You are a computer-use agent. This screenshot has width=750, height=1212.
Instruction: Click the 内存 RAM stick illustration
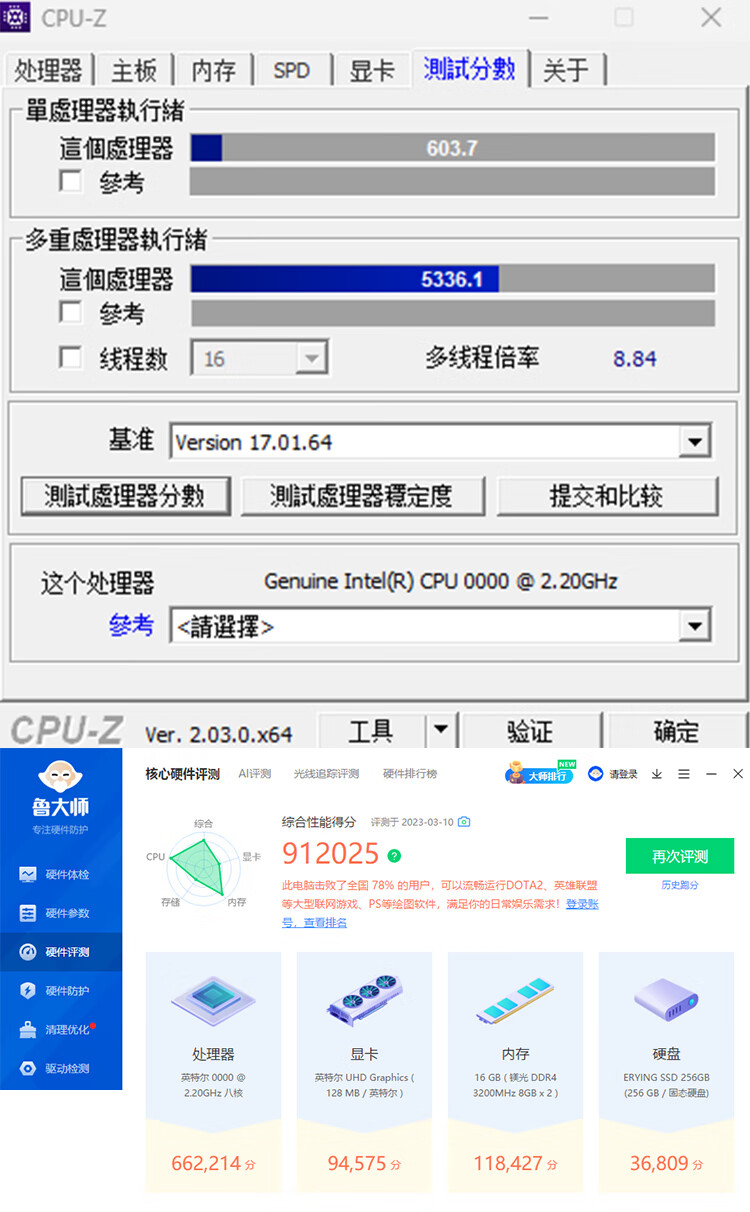click(x=515, y=1000)
